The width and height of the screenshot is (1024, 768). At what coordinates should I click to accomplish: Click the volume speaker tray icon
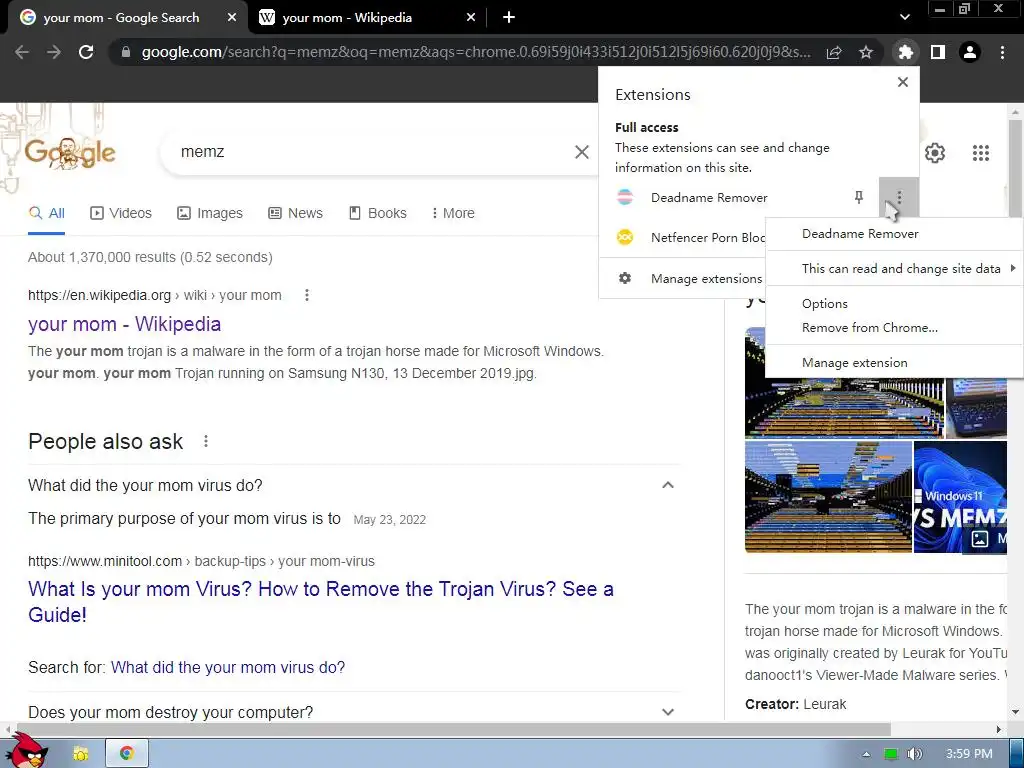tap(914, 754)
